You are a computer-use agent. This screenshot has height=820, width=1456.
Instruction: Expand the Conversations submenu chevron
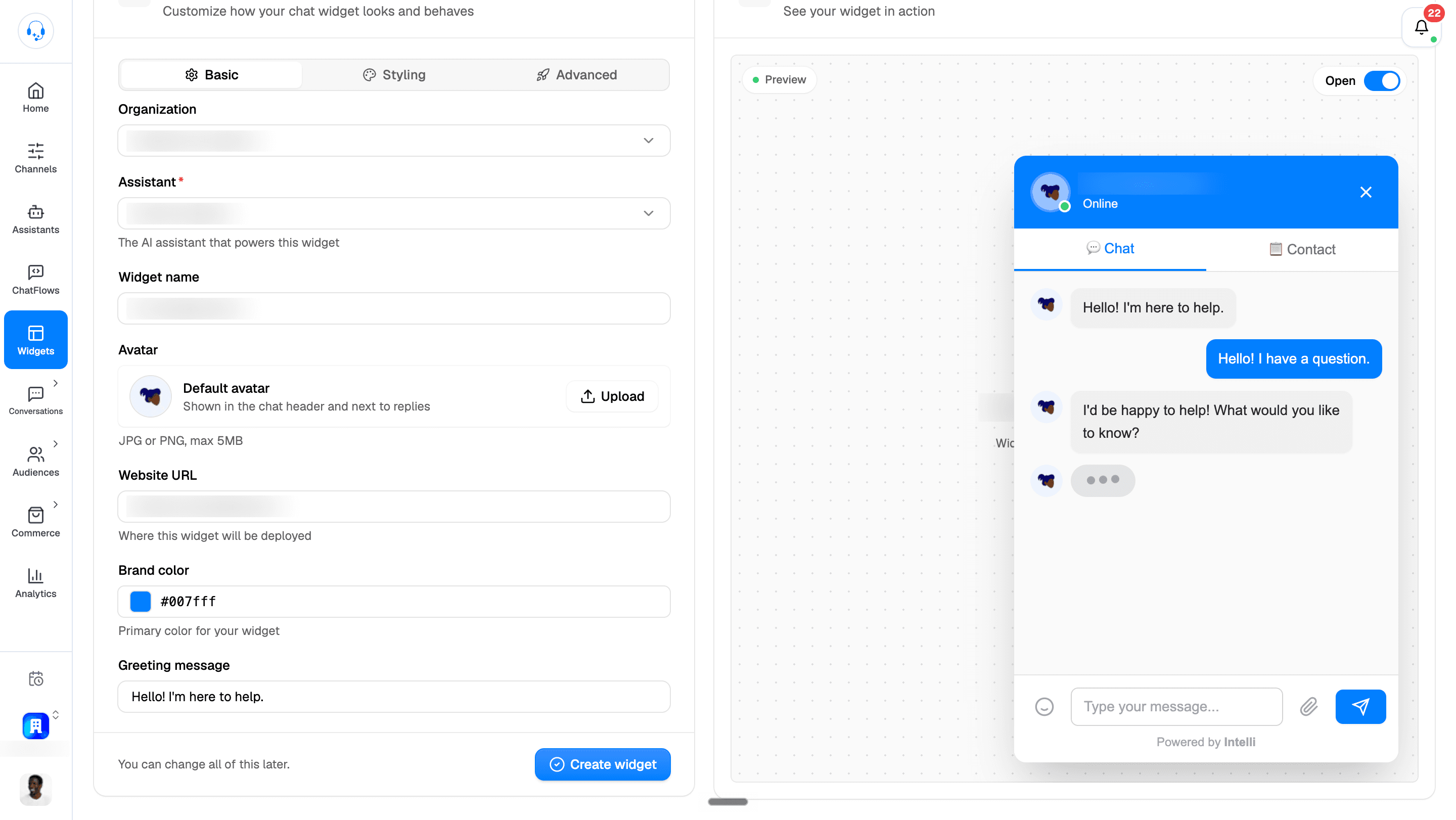click(x=56, y=383)
